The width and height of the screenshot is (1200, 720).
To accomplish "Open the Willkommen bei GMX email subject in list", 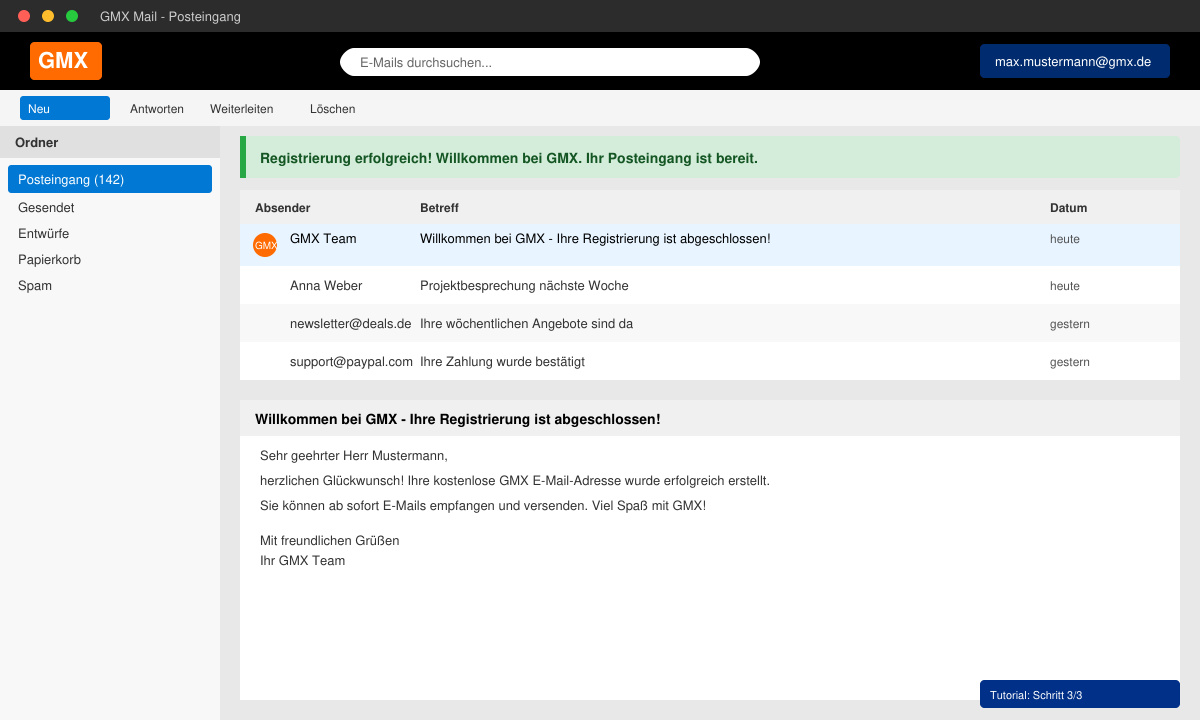I will (x=595, y=239).
